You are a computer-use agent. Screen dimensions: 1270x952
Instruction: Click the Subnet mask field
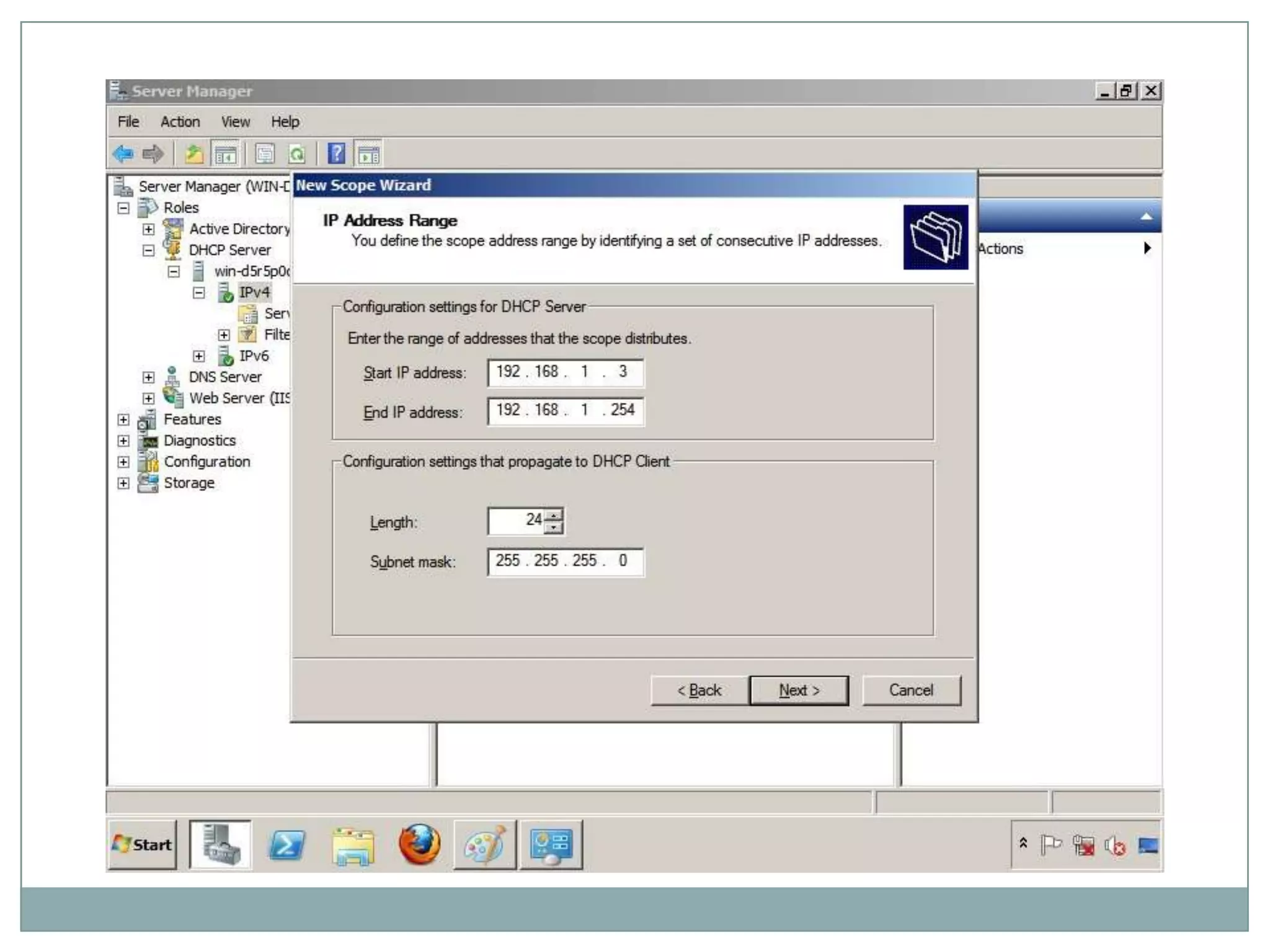click(x=565, y=562)
